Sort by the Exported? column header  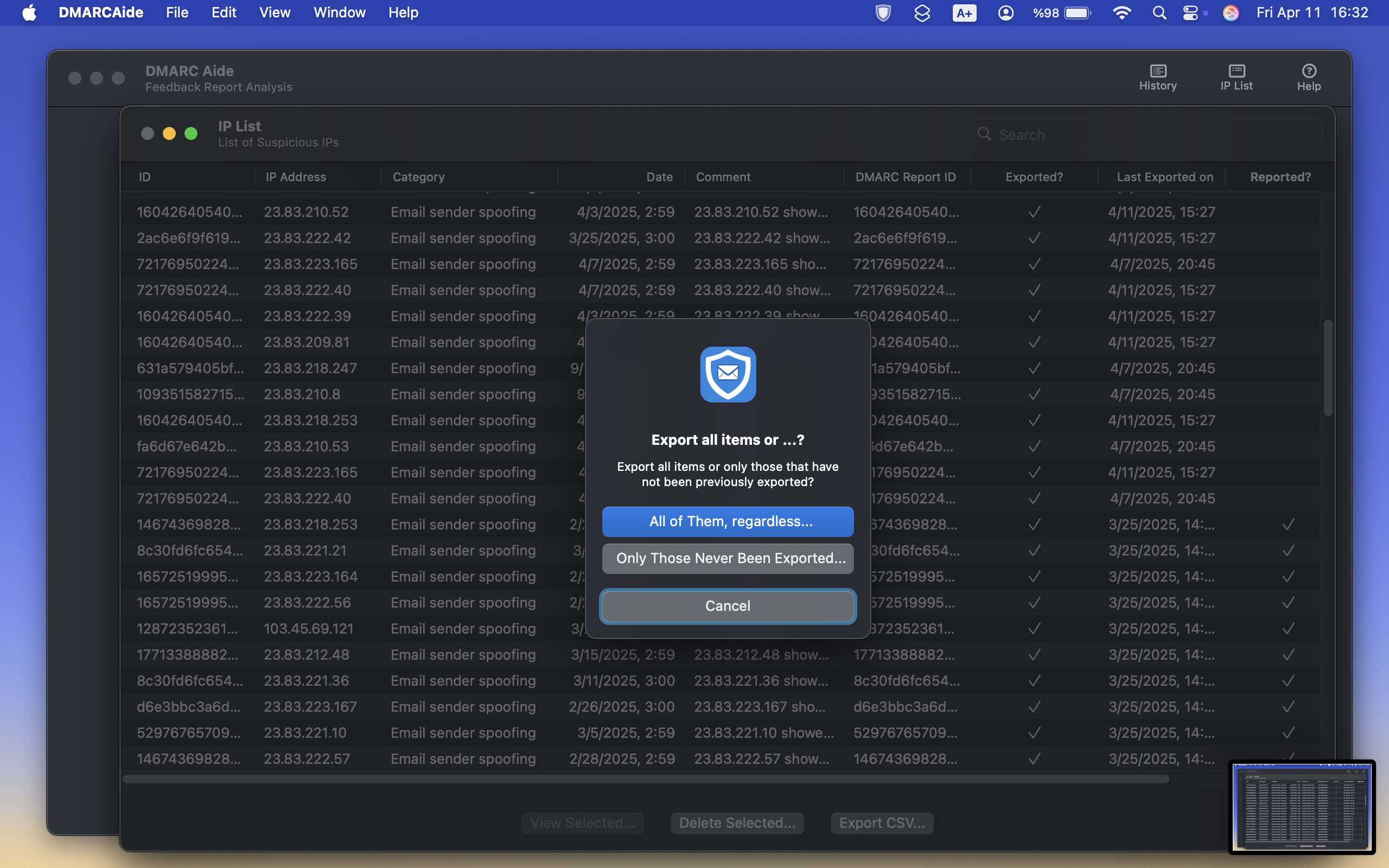(x=1034, y=177)
